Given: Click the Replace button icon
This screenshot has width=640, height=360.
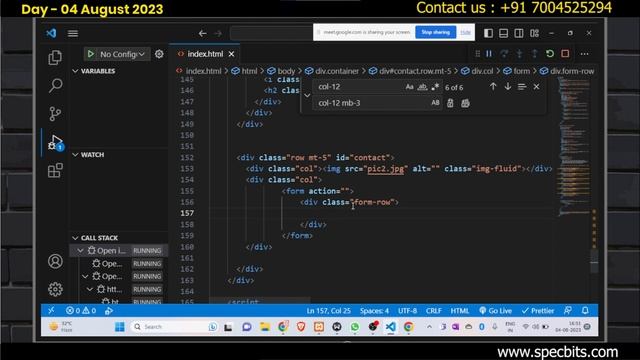Looking at the screenshot, I should click(x=450, y=103).
